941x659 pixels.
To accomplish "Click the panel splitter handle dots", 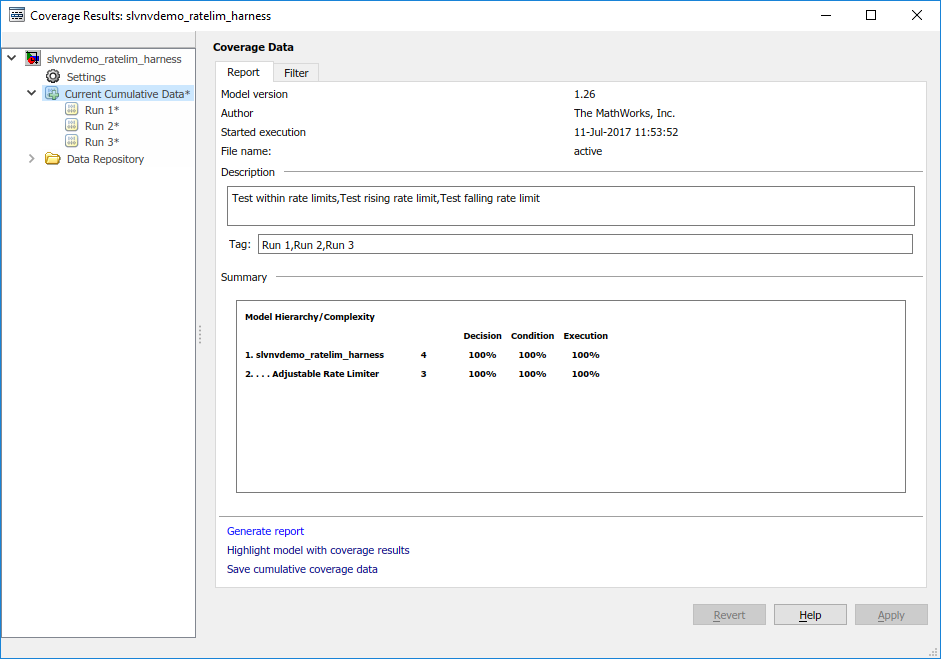I will tap(199, 334).
